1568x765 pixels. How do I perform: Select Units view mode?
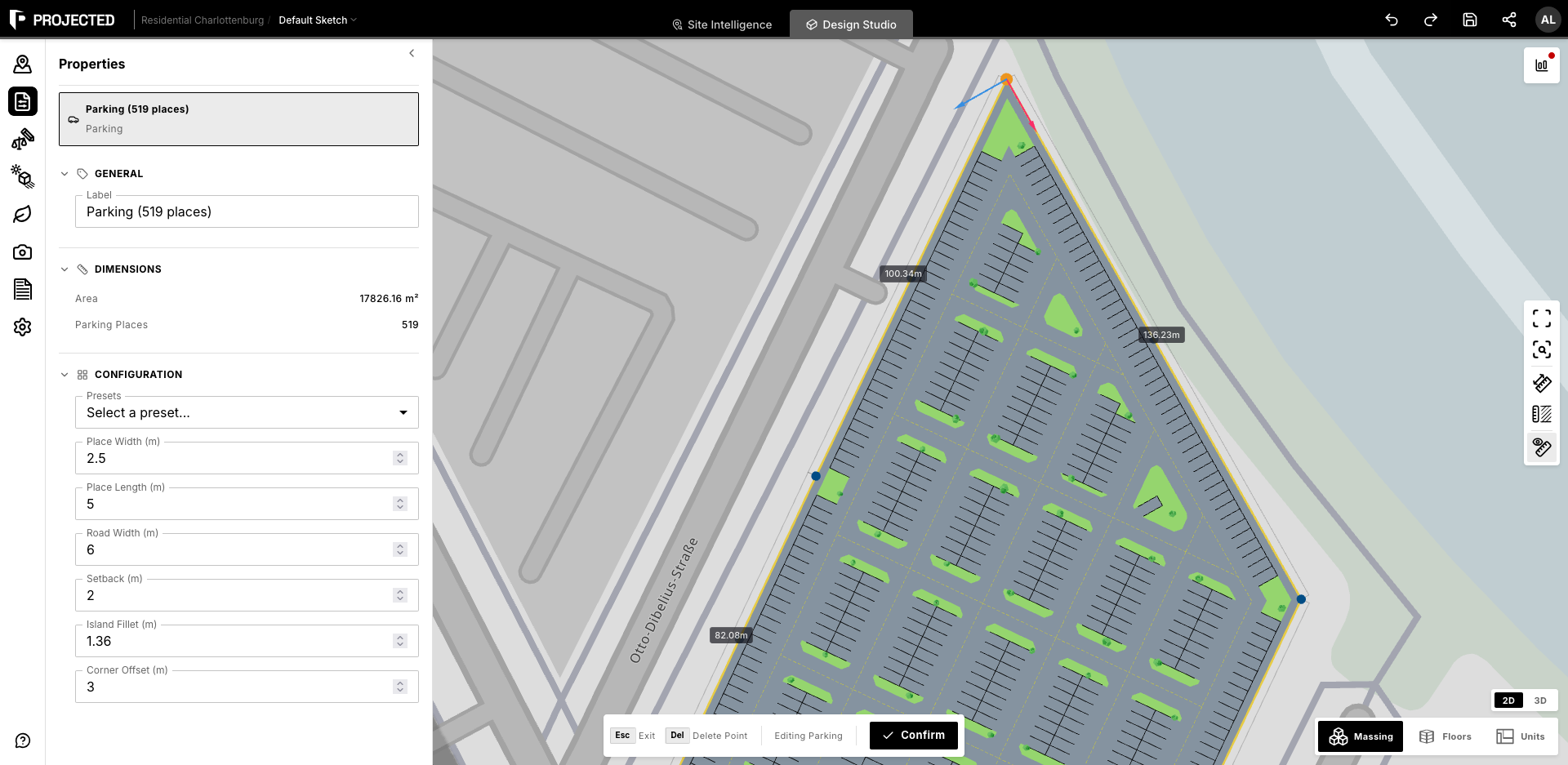pos(1521,736)
